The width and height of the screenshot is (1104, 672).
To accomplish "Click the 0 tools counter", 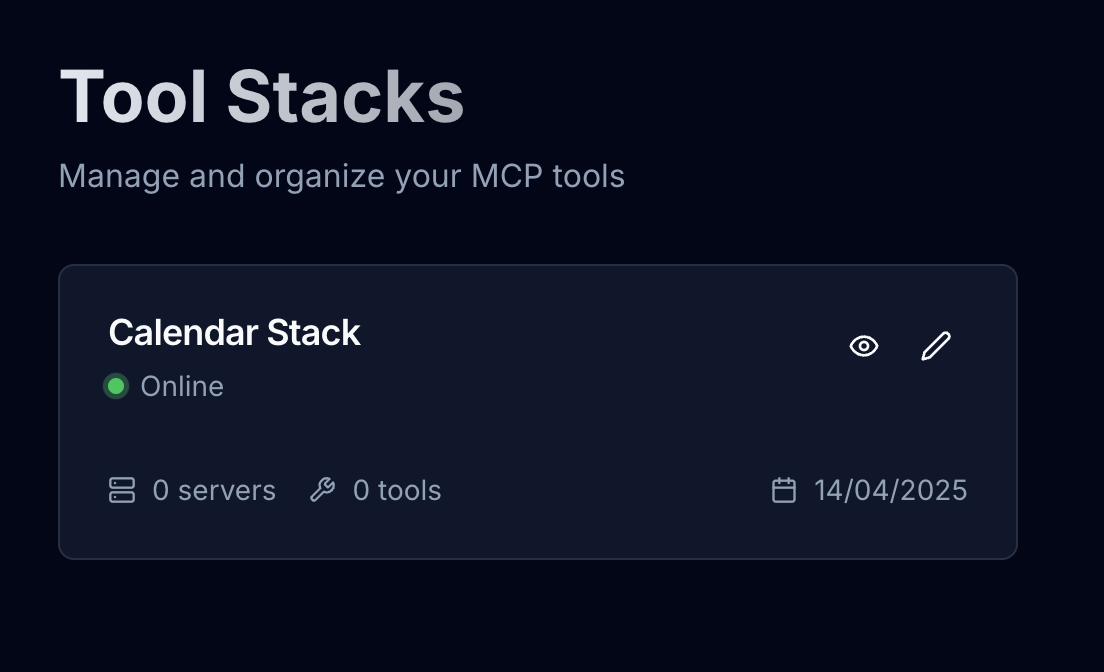I will 396,490.
